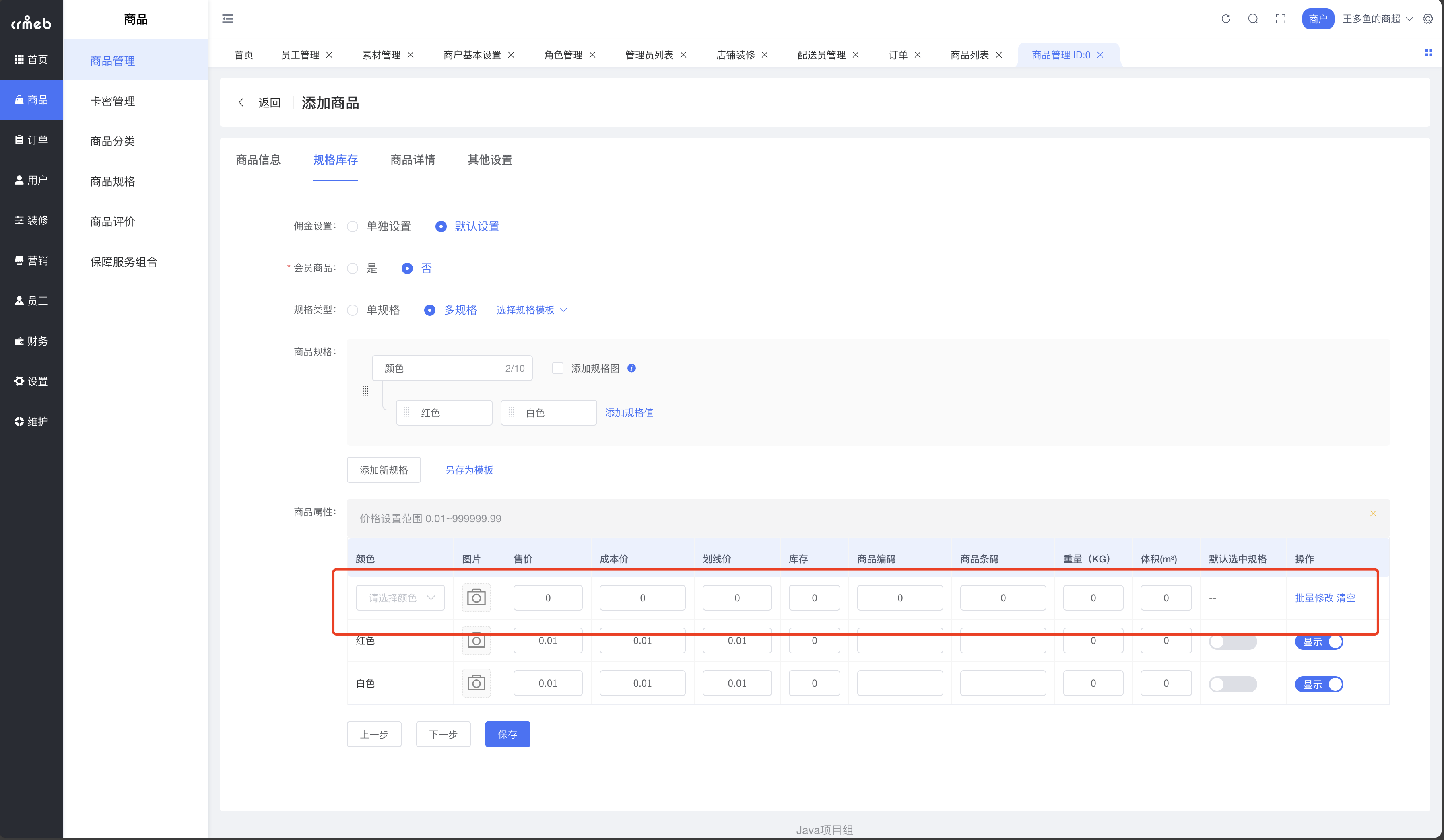Screen dimensions: 1444x840
Task: Toggle 显示 switch for 白色 row
Action: [1318, 684]
